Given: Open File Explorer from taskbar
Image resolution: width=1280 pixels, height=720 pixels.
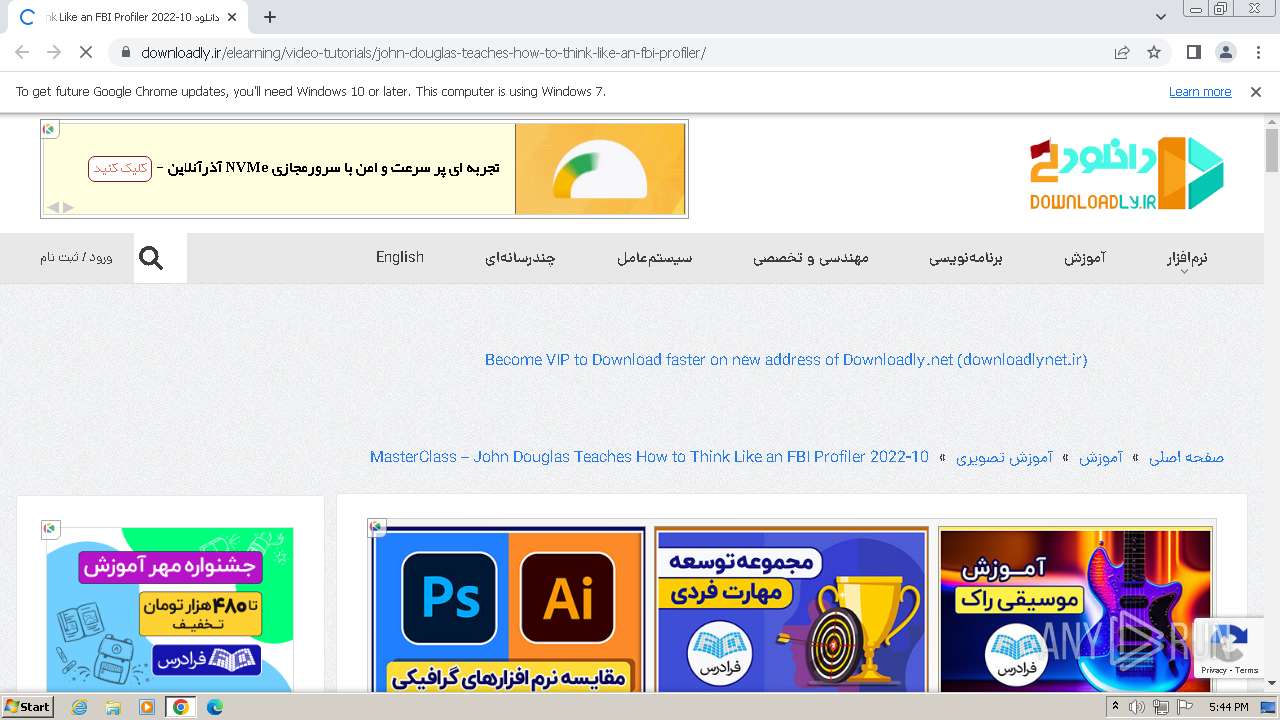Looking at the screenshot, I should (113, 707).
